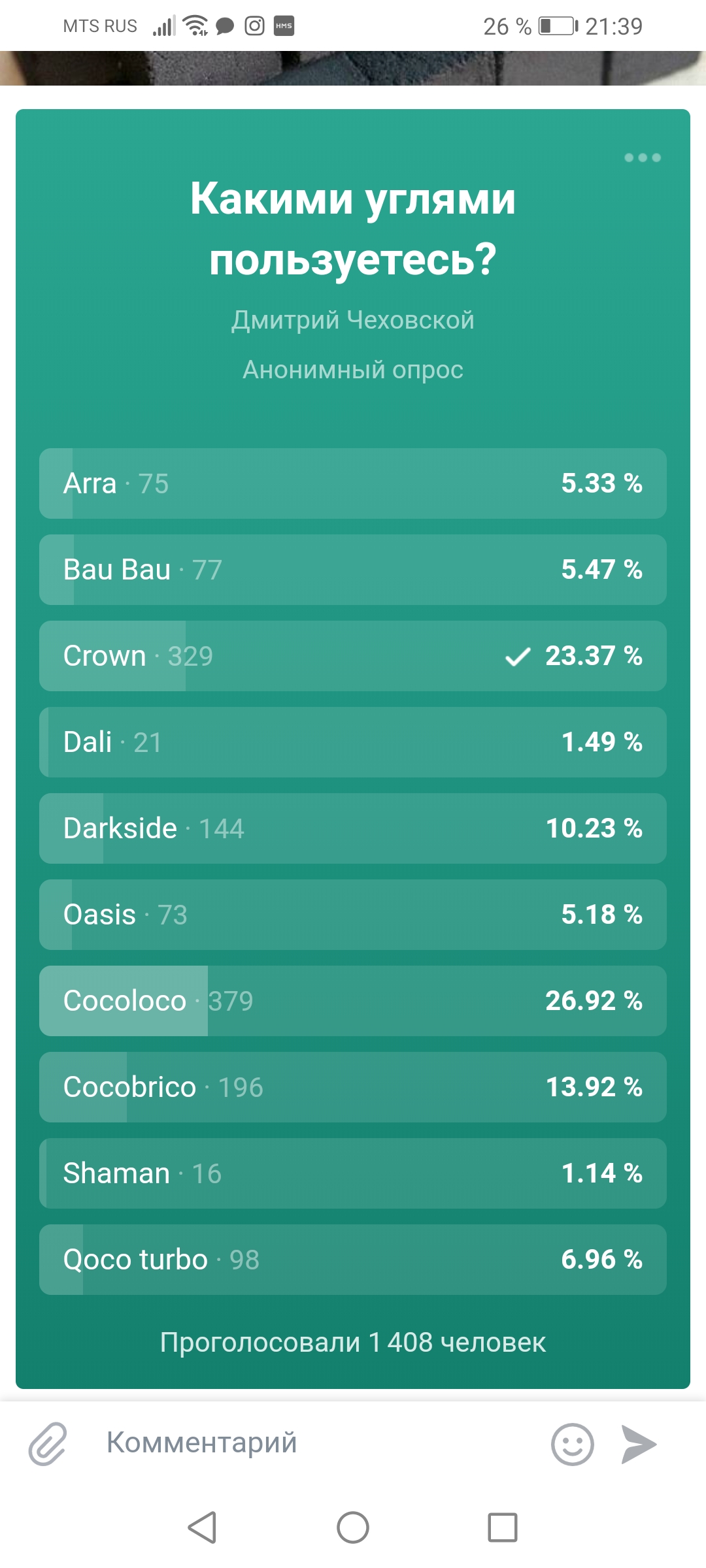The image size is (706, 1568).
Task: Tap the poll title Какими углями пользуетесь?
Action: click(x=353, y=229)
